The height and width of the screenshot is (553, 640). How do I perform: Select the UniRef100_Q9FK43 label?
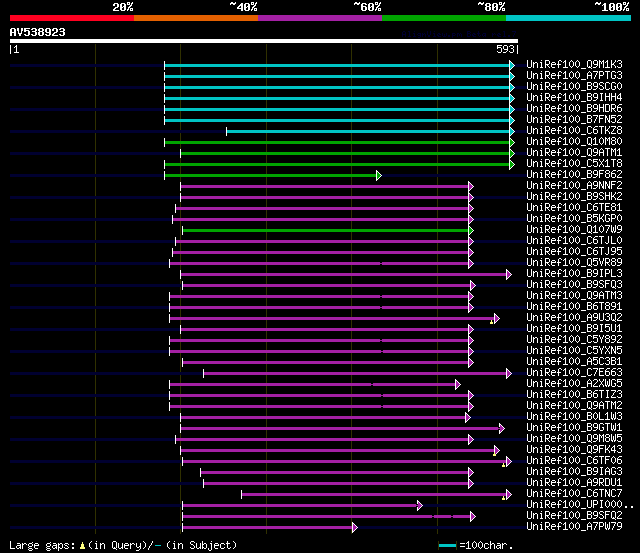click(x=574, y=450)
